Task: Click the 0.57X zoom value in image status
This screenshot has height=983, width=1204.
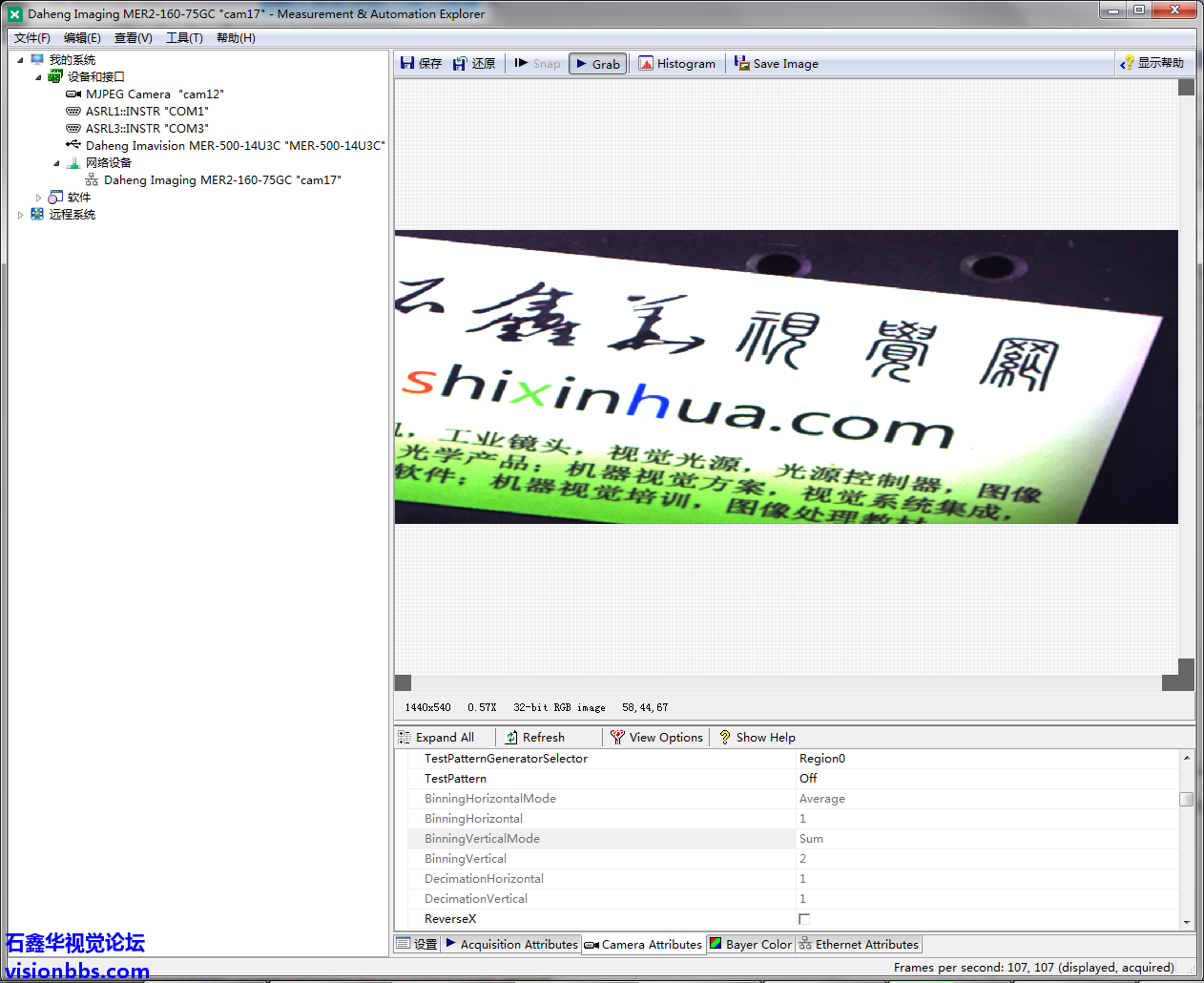Action: 482,708
